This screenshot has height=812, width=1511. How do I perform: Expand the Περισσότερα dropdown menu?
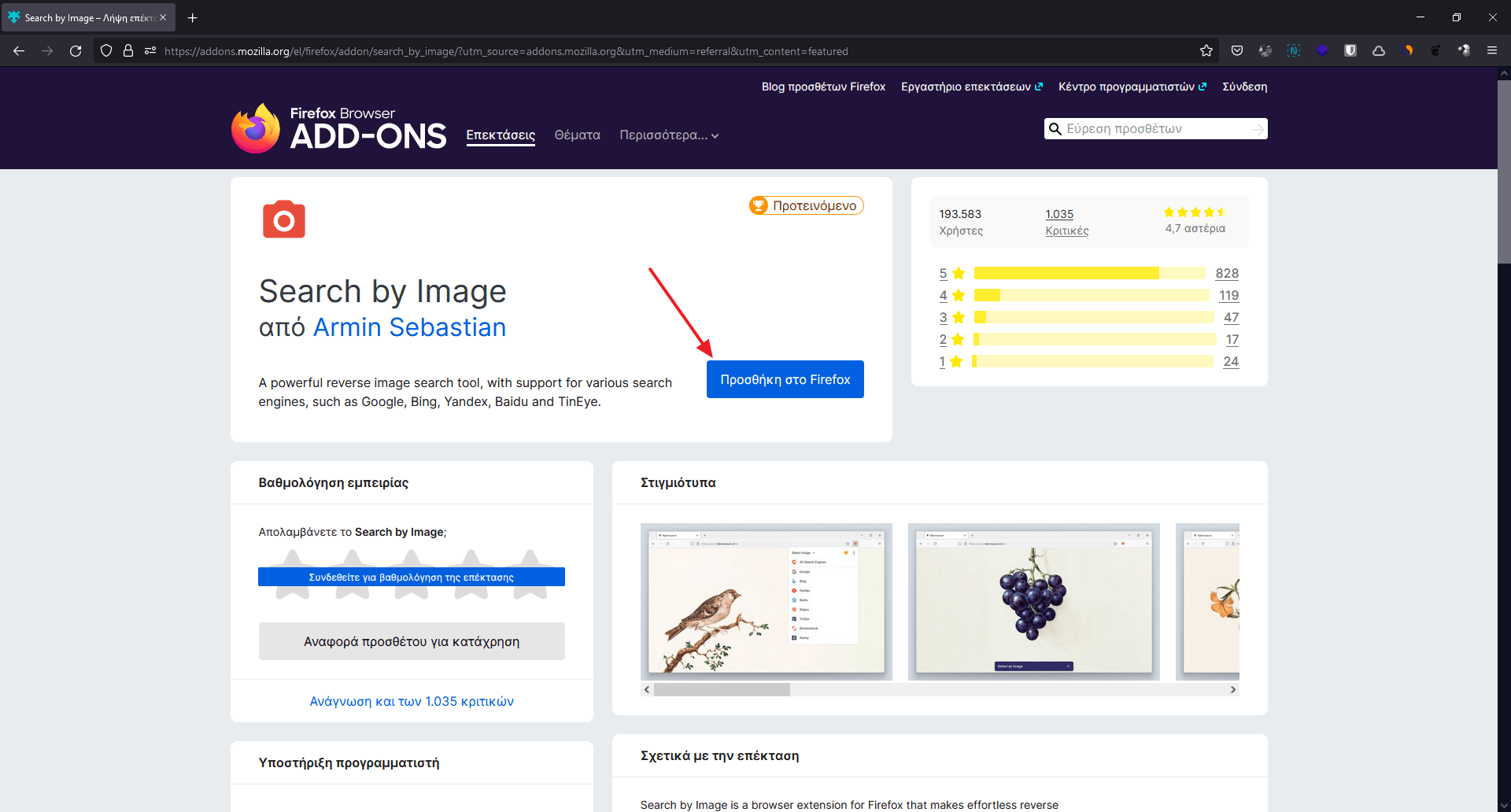pos(669,135)
